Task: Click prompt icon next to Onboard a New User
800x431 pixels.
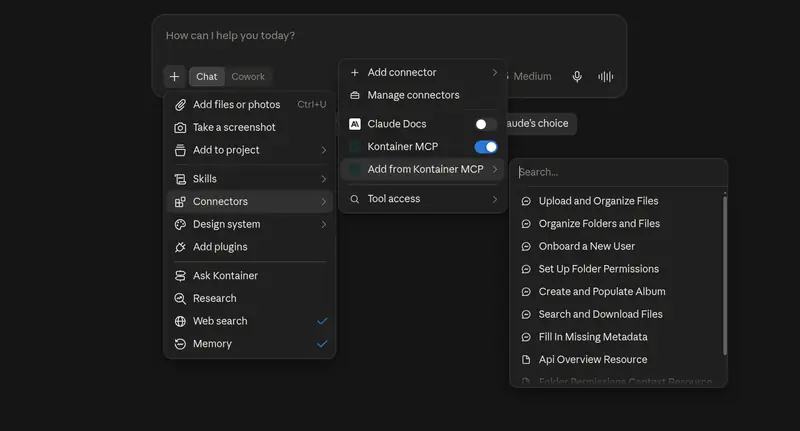Action: tap(526, 246)
